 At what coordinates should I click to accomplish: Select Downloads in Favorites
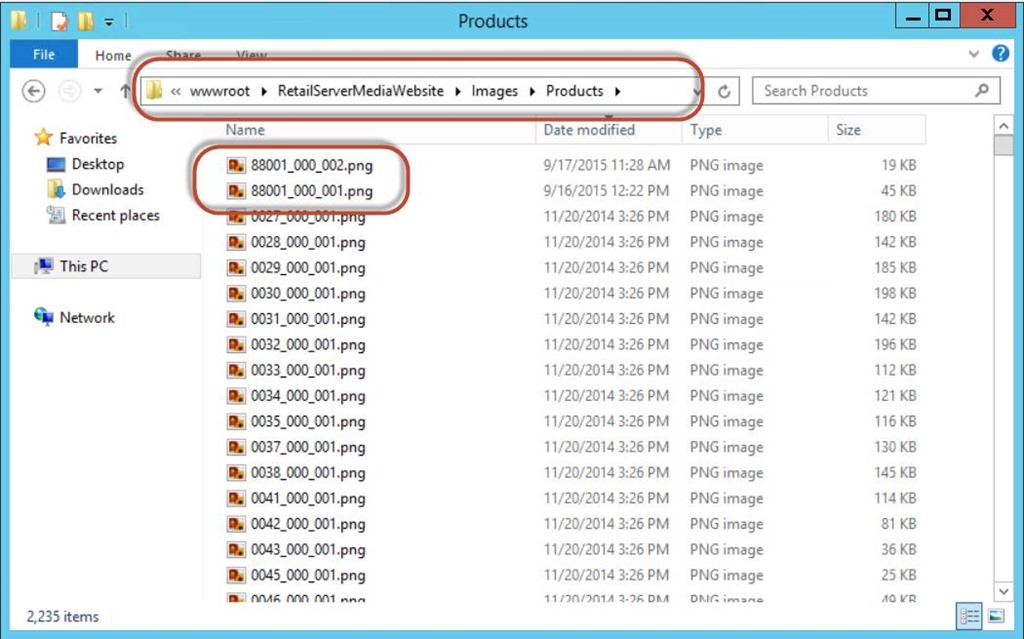pos(107,190)
